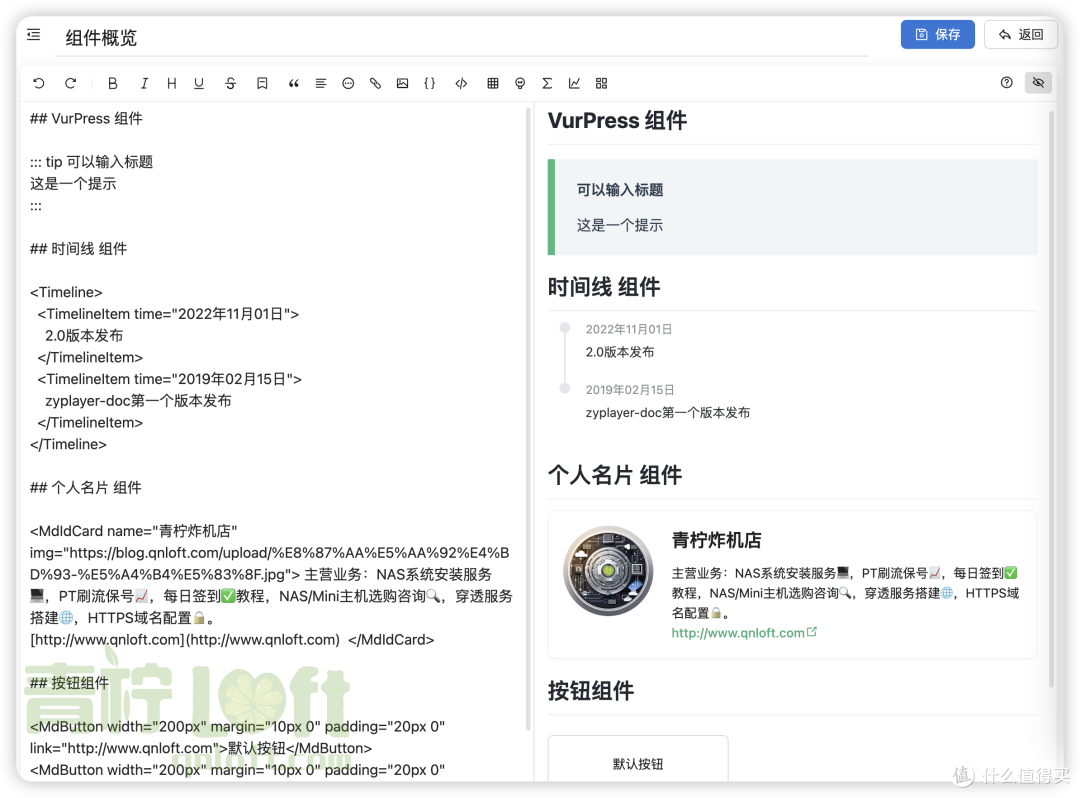Visit the qnloft.com link in the card
Viewport: 1080px width, 798px height.
coord(738,632)
